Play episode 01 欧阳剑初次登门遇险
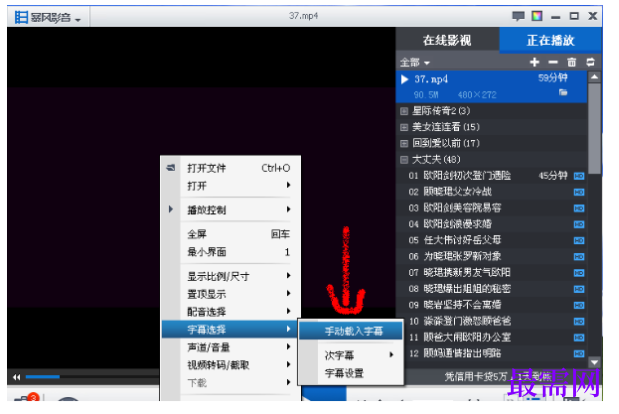 [491, 176]
